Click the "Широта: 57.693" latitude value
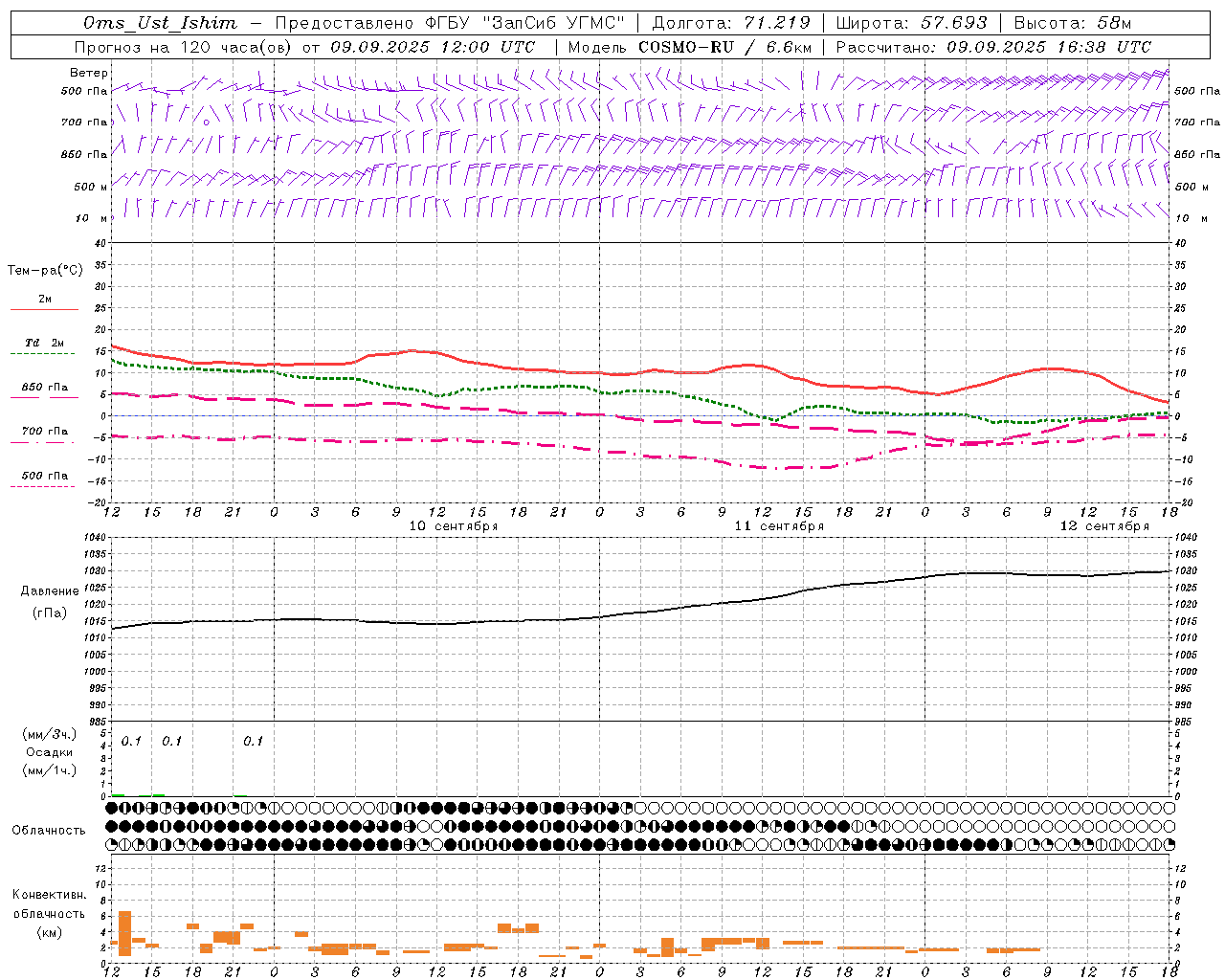Screen dimensions: 1225x980 tap(911, 23)
